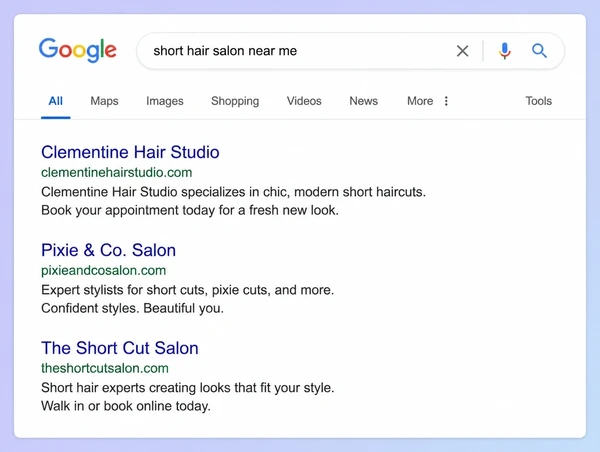Image resolution: width=600 pixels, height=452 pixels.
Task: Select the All tab
Action: (x=55, y=101)
